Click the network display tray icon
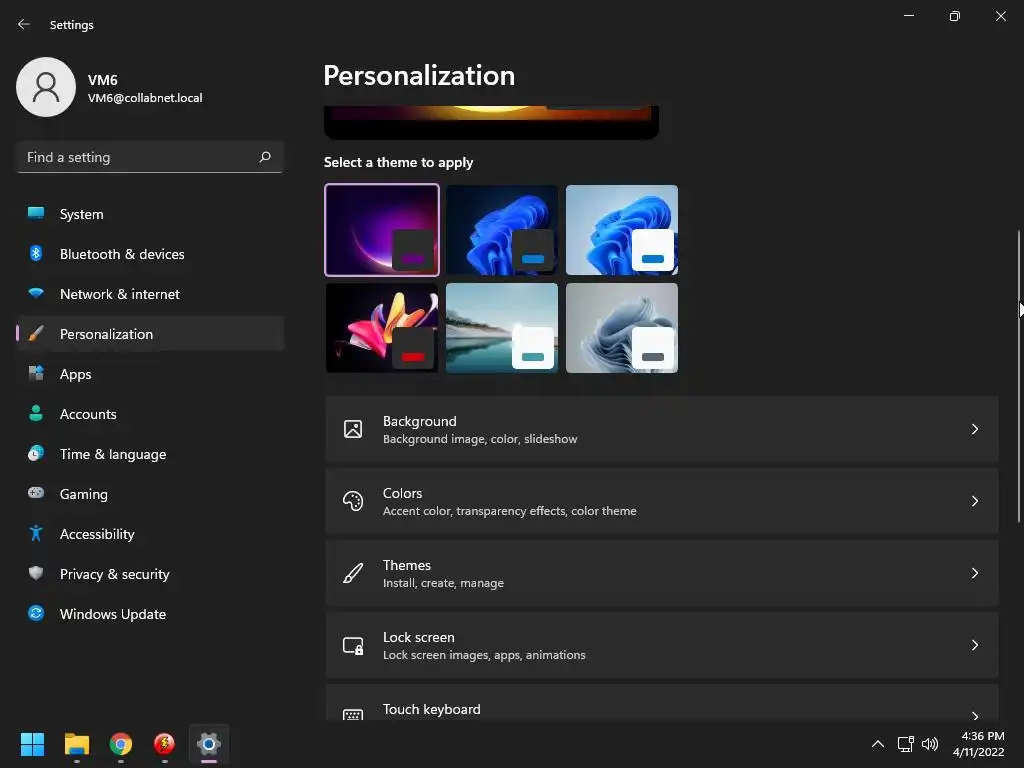 (x=905, y=744)
